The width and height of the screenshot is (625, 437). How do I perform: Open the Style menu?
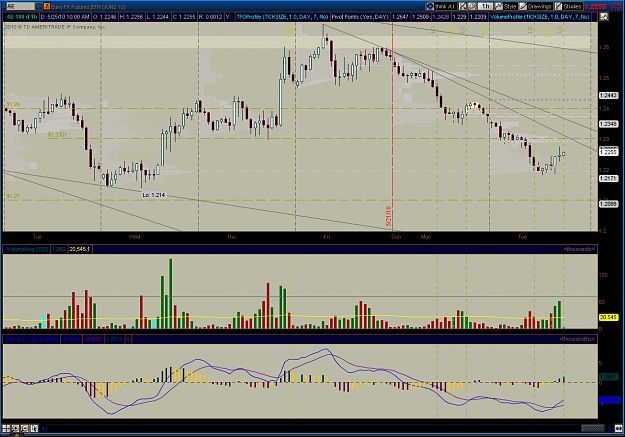click(506, 6)
